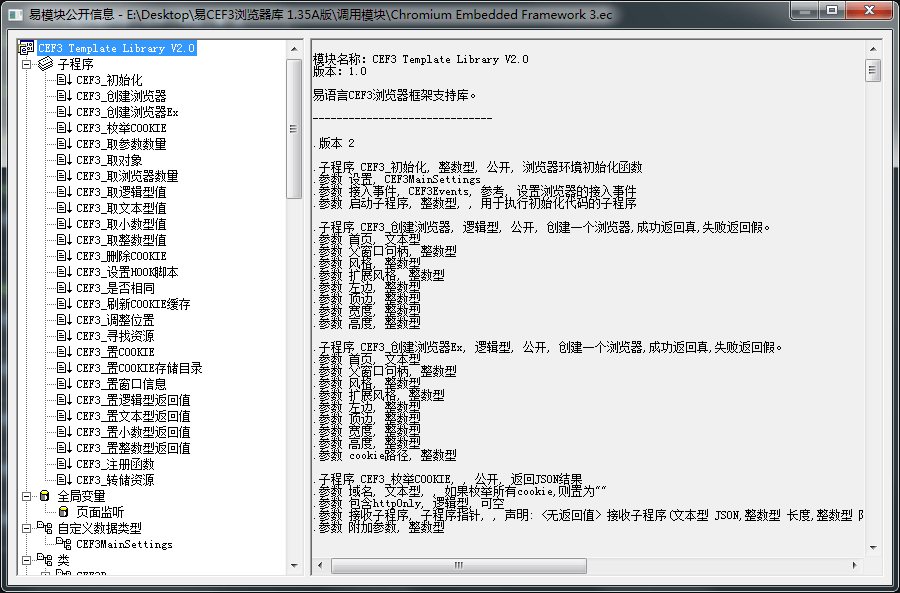Select the CEF3MainSettings data type

(124, 544)
